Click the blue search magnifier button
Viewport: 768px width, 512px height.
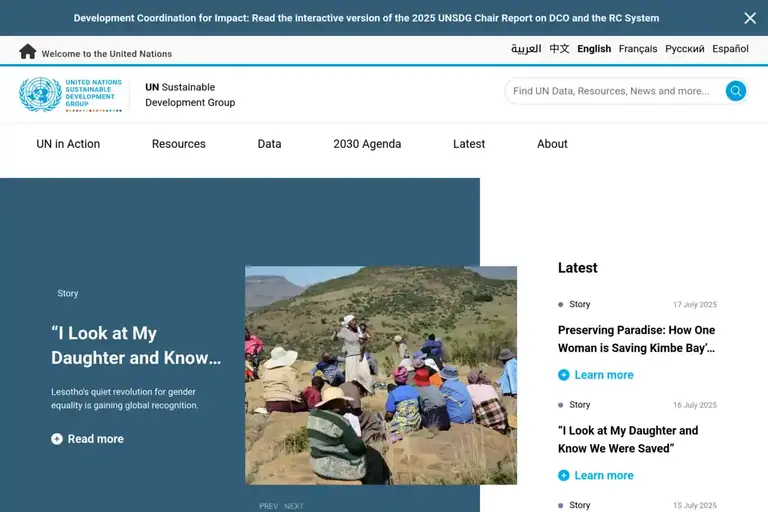click(x=736, y=91)
